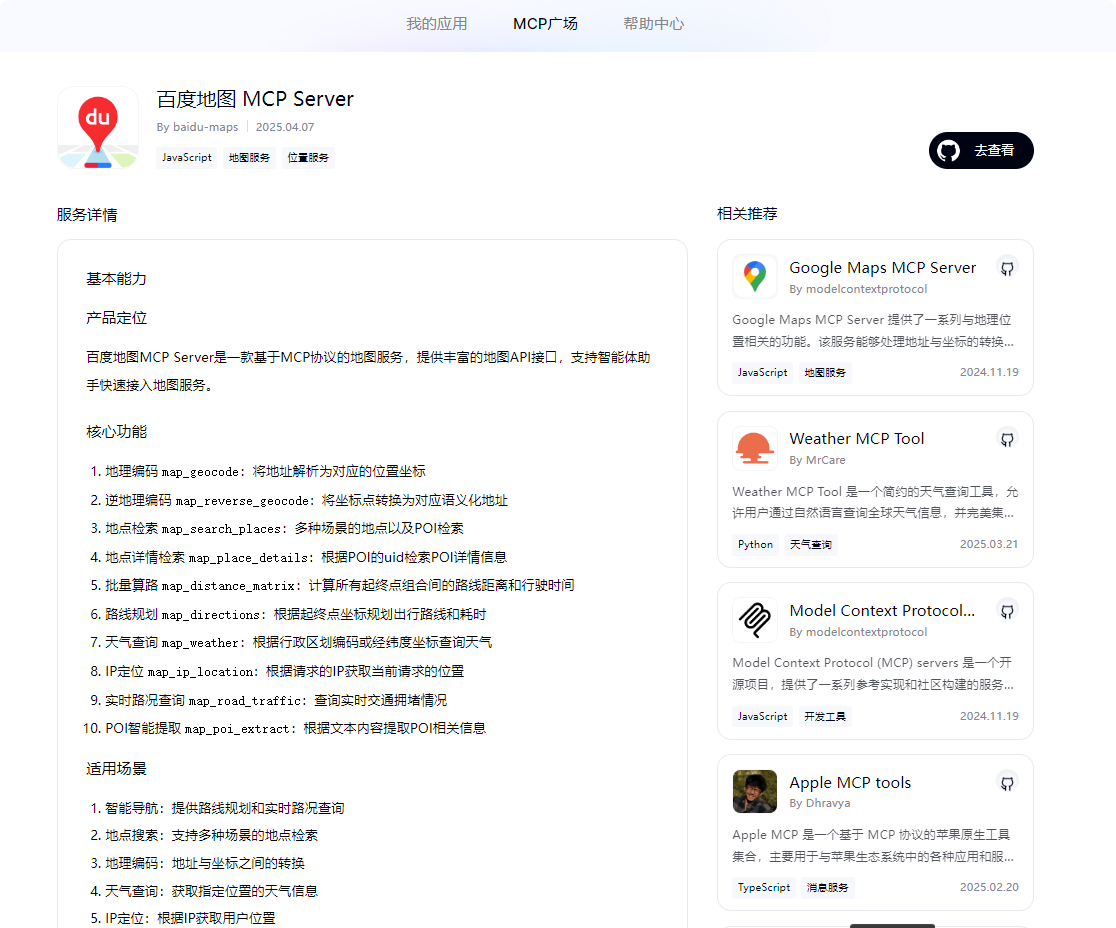
Task: Click the Python tag on Weather card
Action: 755,545
